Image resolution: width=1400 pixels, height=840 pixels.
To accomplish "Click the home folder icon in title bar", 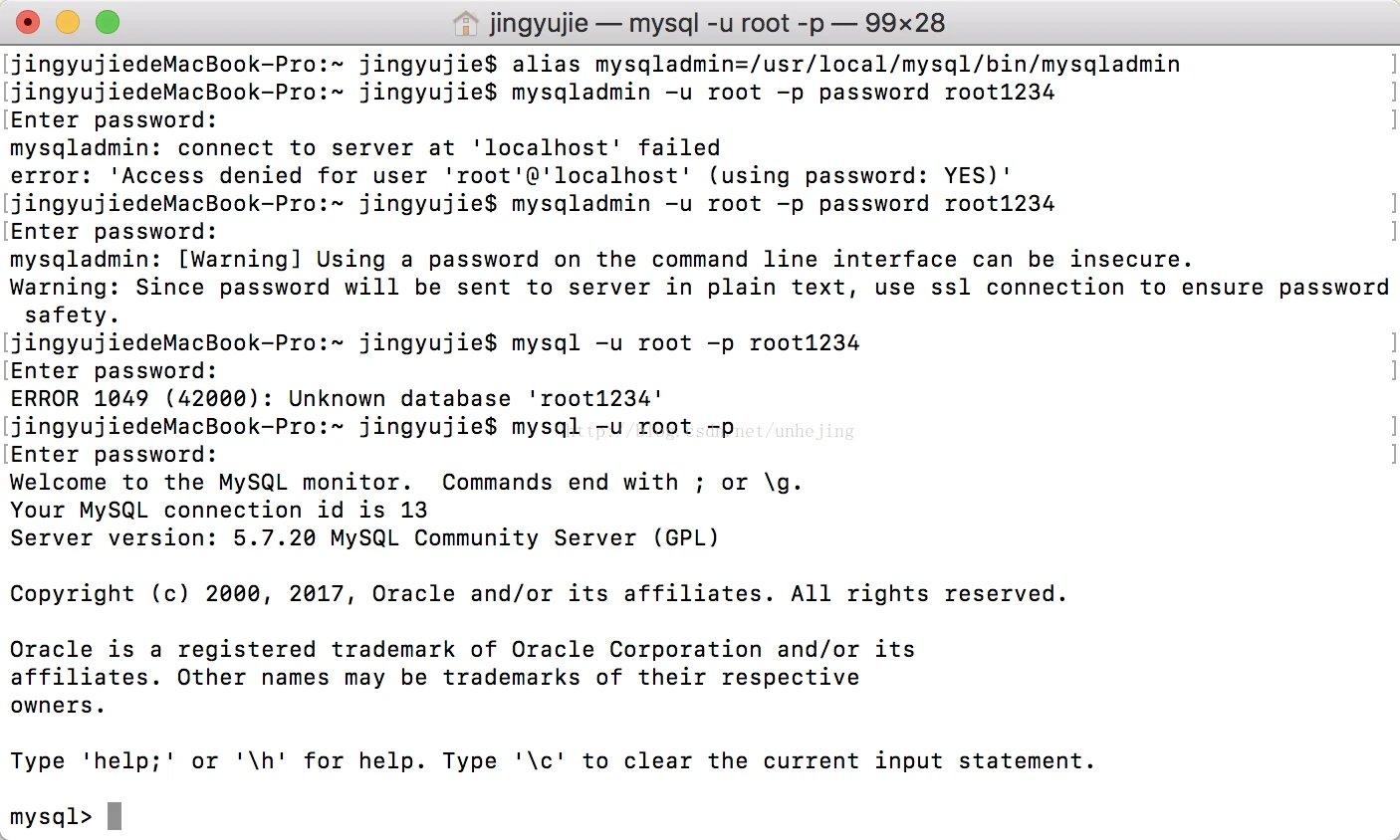I will (465, 23).
